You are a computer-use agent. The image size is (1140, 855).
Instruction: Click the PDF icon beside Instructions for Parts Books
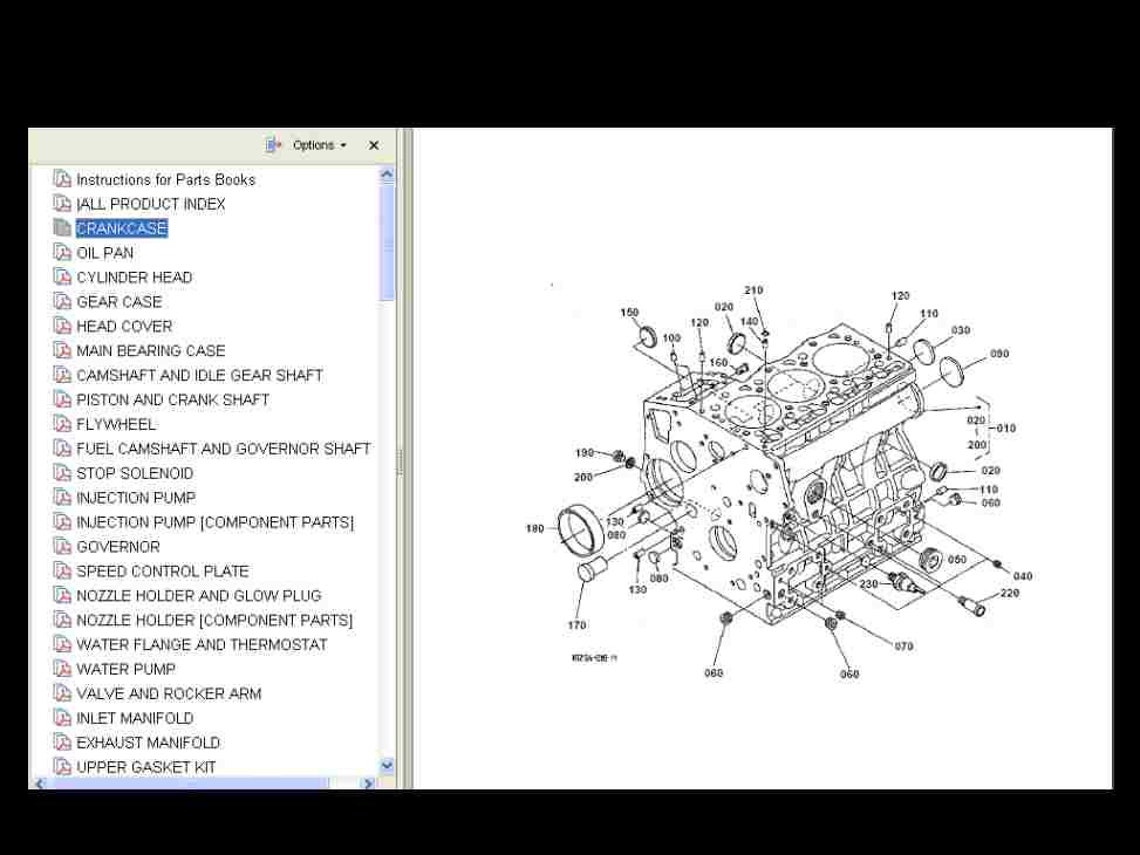click(x=62, y=179)
